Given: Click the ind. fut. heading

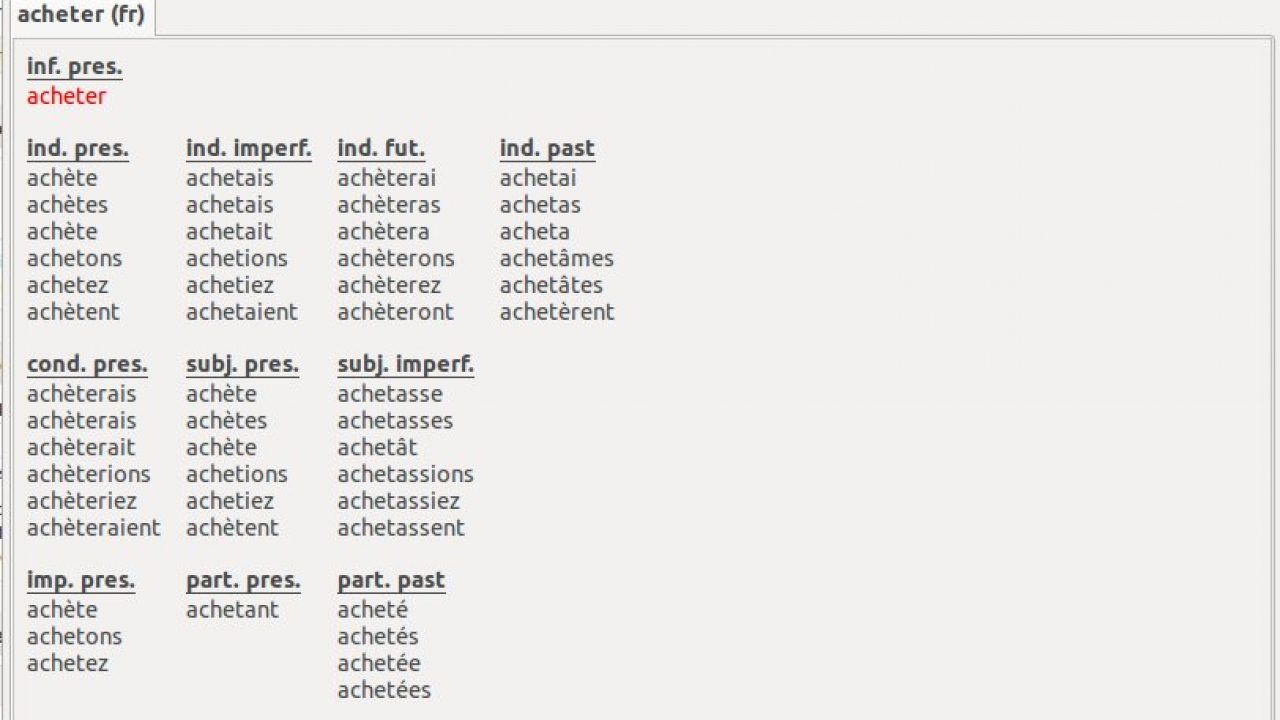Looking at the screenshot, I should tap(381, 149).
